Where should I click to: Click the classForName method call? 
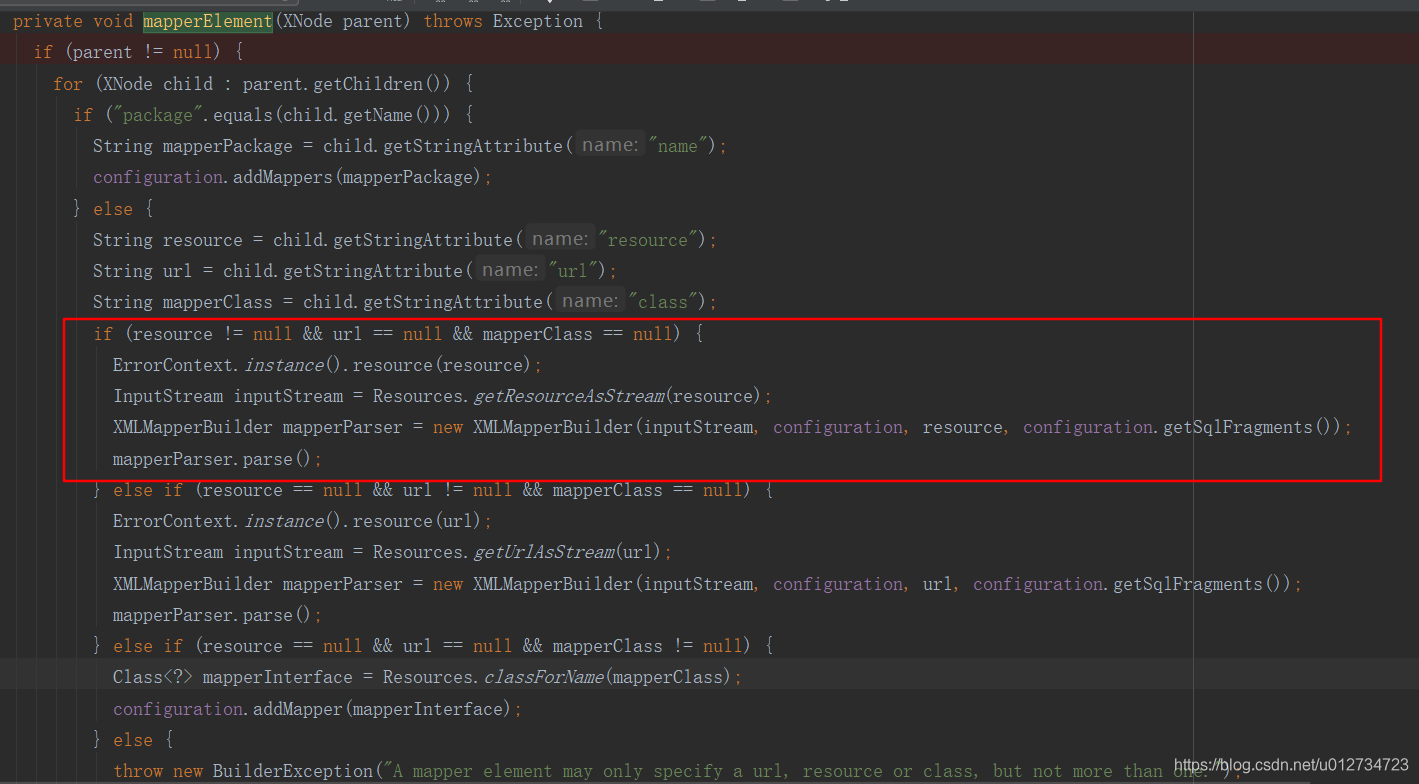[x=543, y=677]
